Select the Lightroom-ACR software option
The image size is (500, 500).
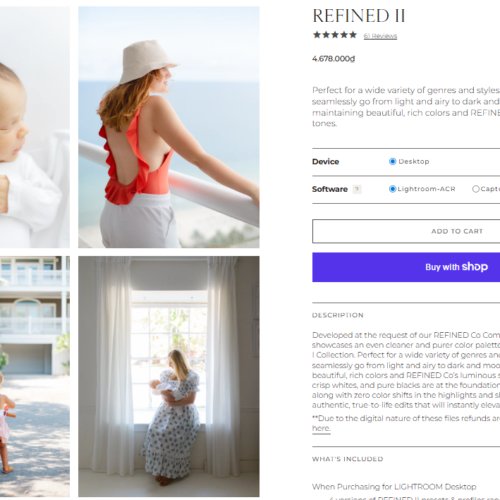click(392, 189)
